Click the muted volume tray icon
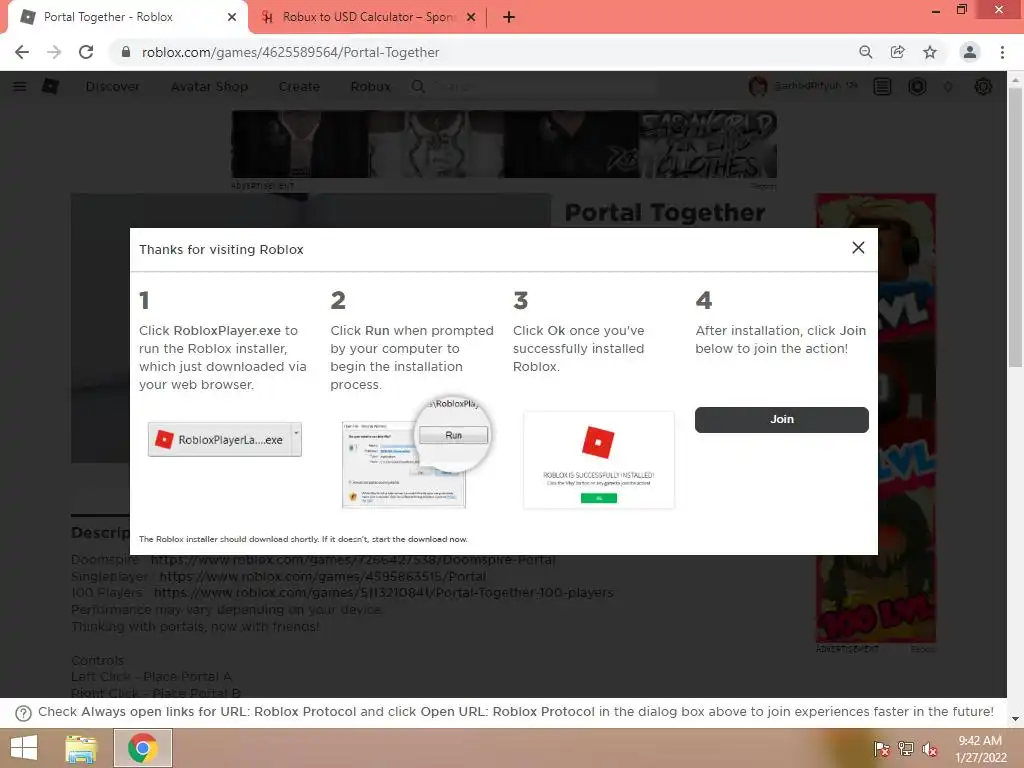1024x768 pixels. pos(930,749)
